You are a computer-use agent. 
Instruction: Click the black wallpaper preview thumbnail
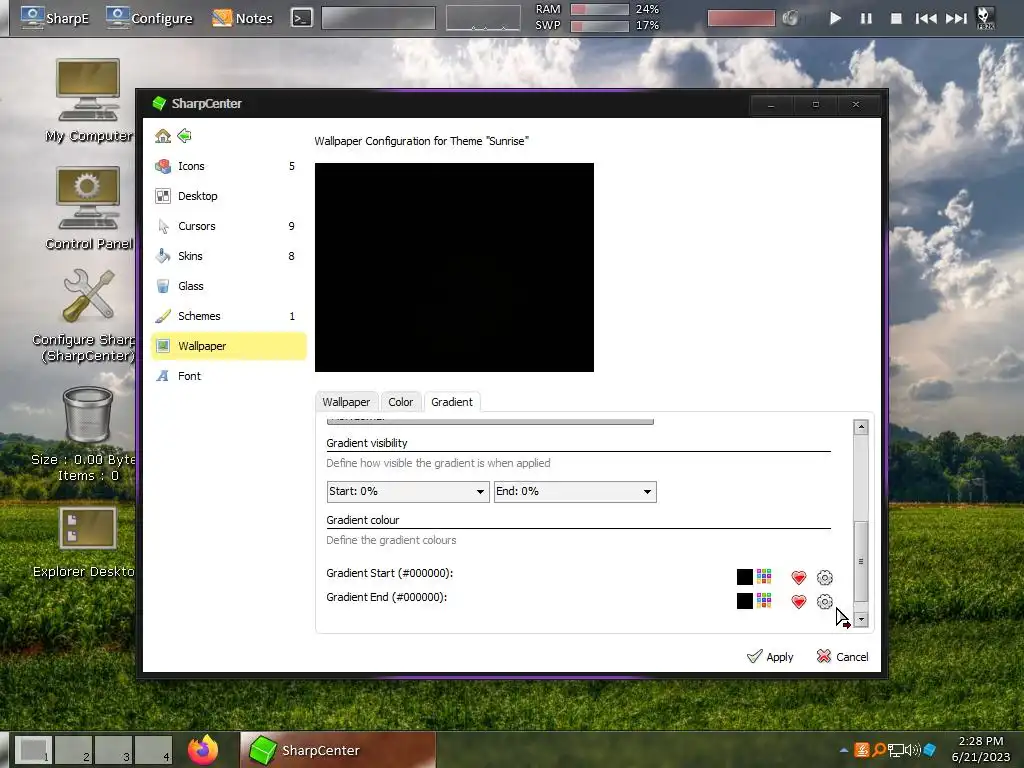tap(455, 268)
